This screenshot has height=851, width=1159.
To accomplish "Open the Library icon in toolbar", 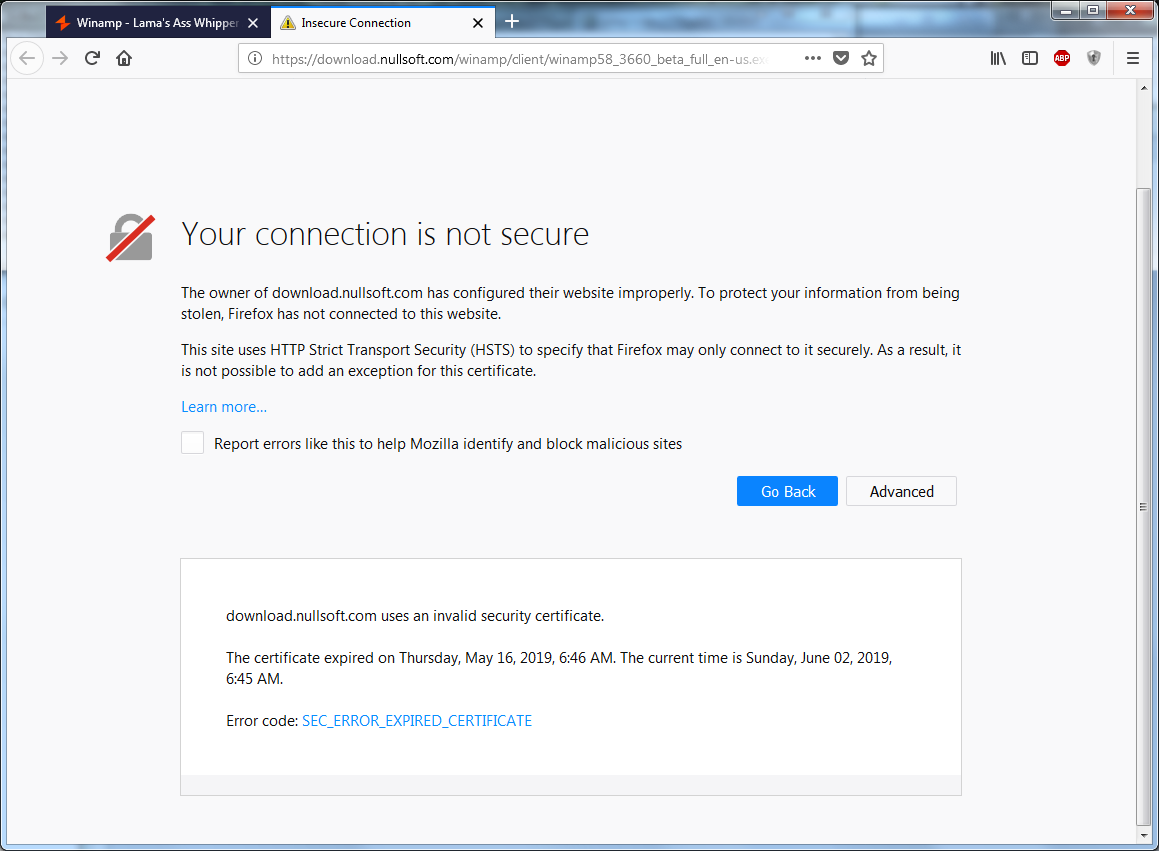I will pyautogui.click(x=998, y=58).
